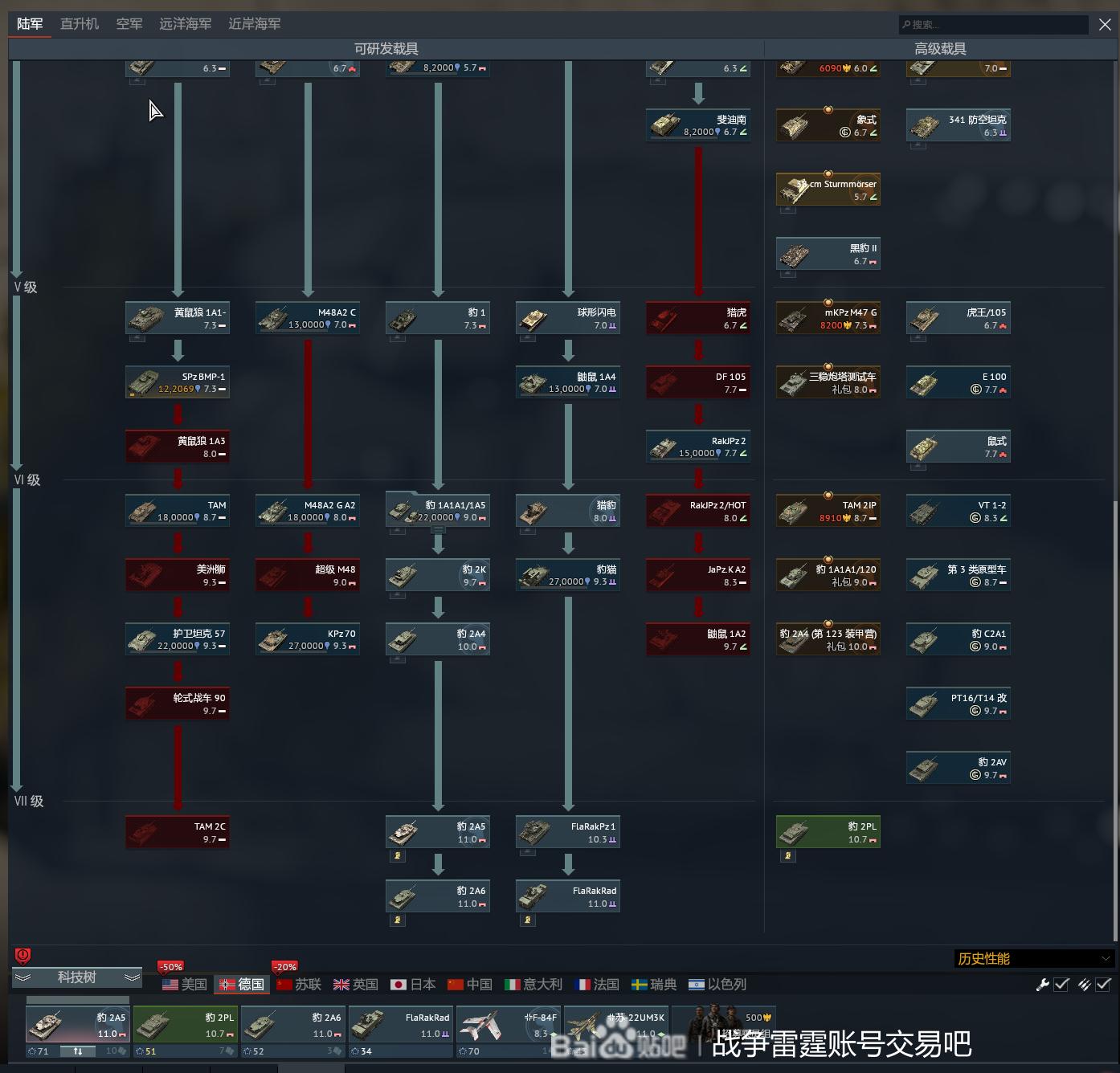Select the 日本 nation tab
This screenshot has height=1073, width=1120.
tap(413, 985)
